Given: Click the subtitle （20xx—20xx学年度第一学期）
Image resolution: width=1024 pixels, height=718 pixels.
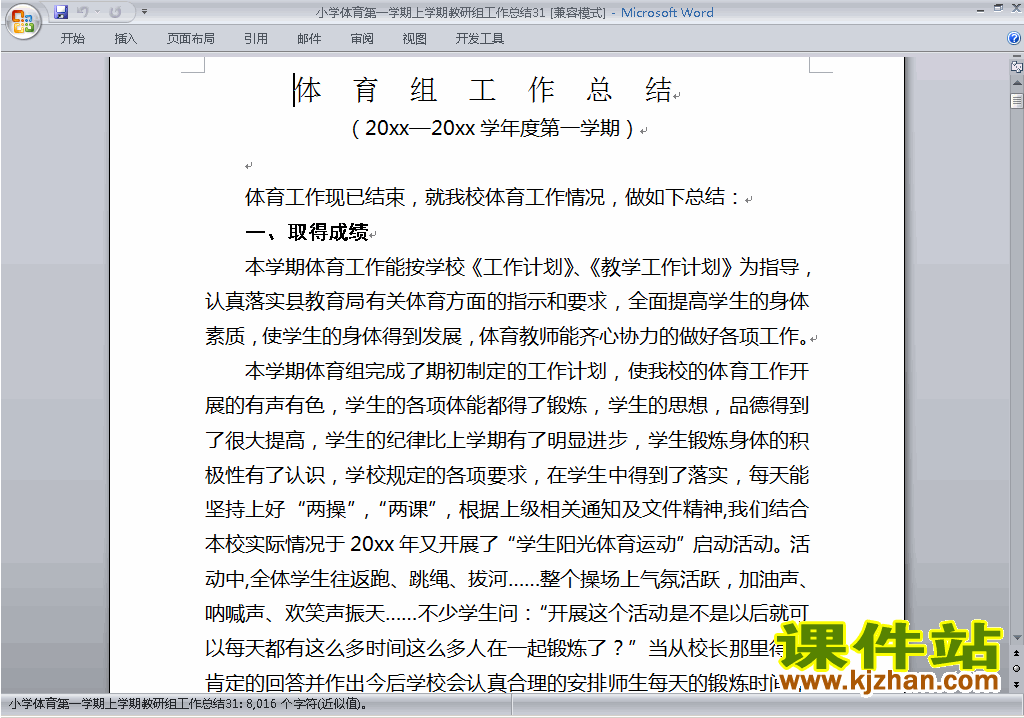Looking at the screenshot, I should pyautogui.click(x=493, y=128).
